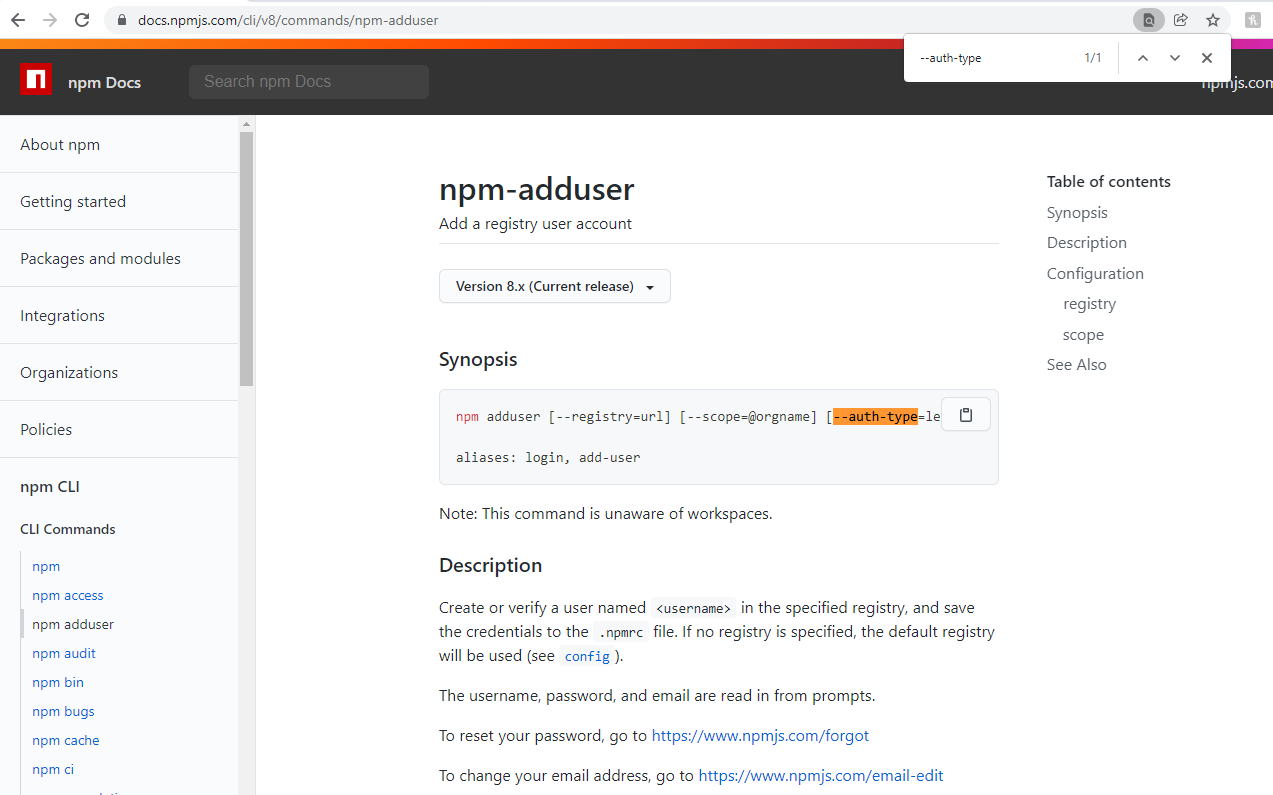
Task: Open the npmjs.com/forgot link
Action: [760, 736]
